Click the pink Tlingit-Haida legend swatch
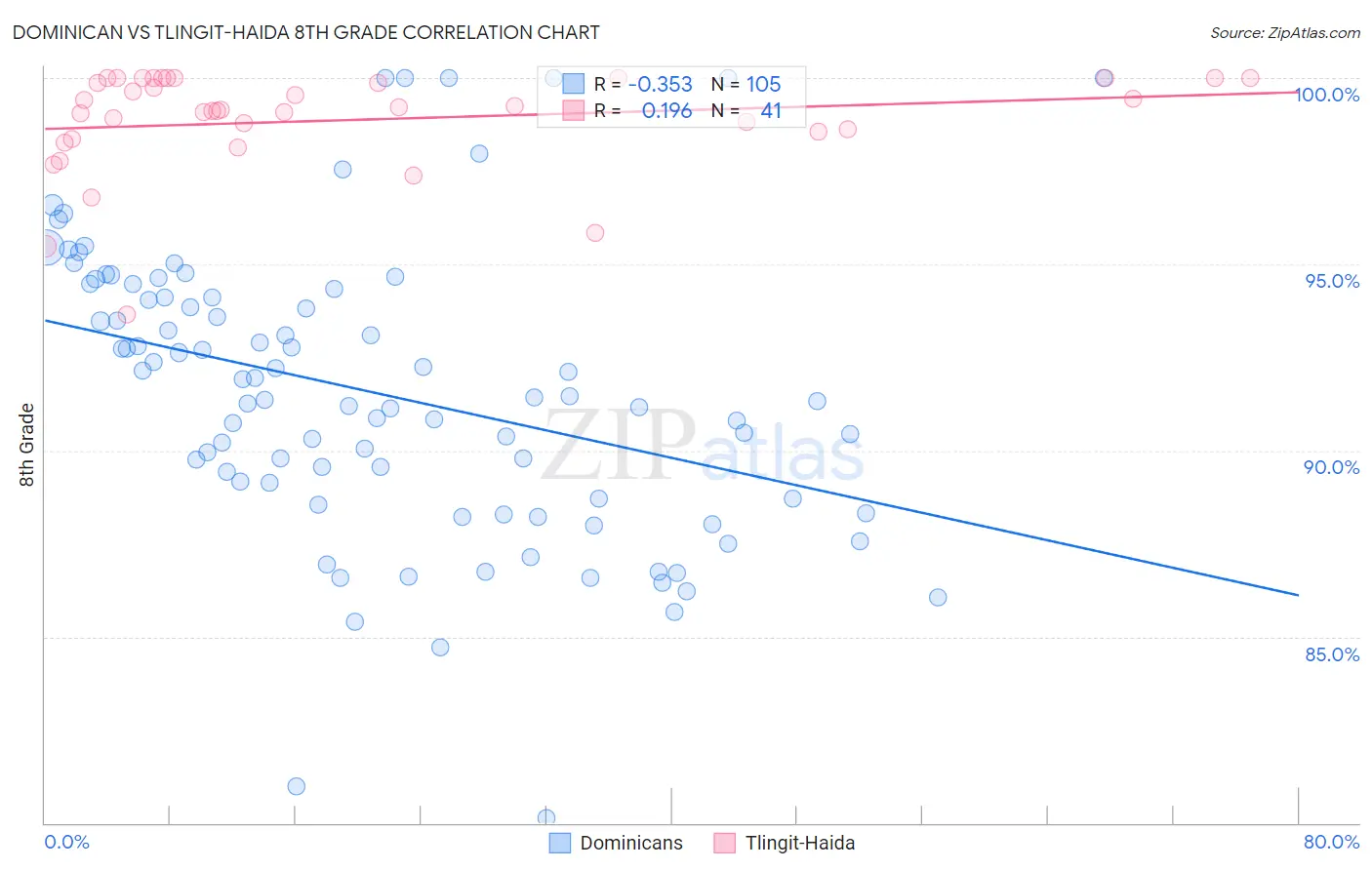This screenshot has height=870, width=1372. (x=724, y=844)
